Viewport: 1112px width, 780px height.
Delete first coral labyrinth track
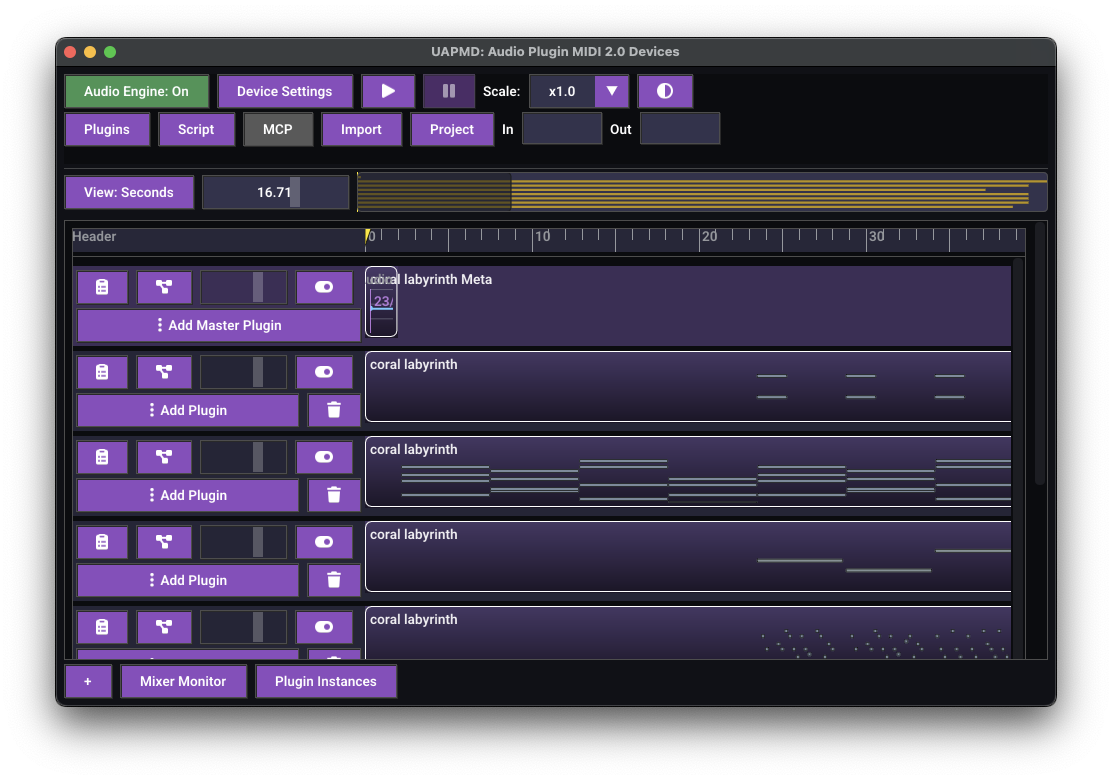coord(334,411)
